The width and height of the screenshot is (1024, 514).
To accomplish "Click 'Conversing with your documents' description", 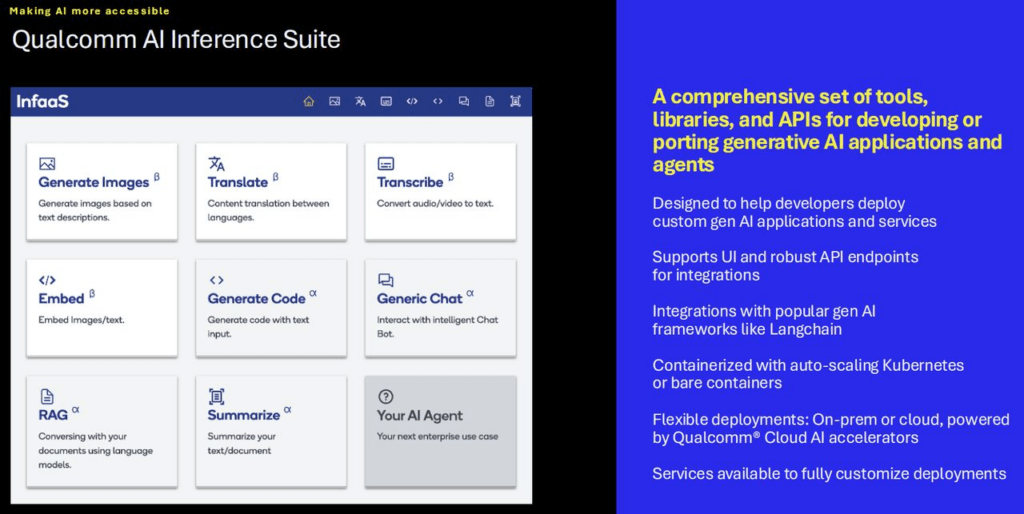I will pyautogui.click(x=95, y=451).
